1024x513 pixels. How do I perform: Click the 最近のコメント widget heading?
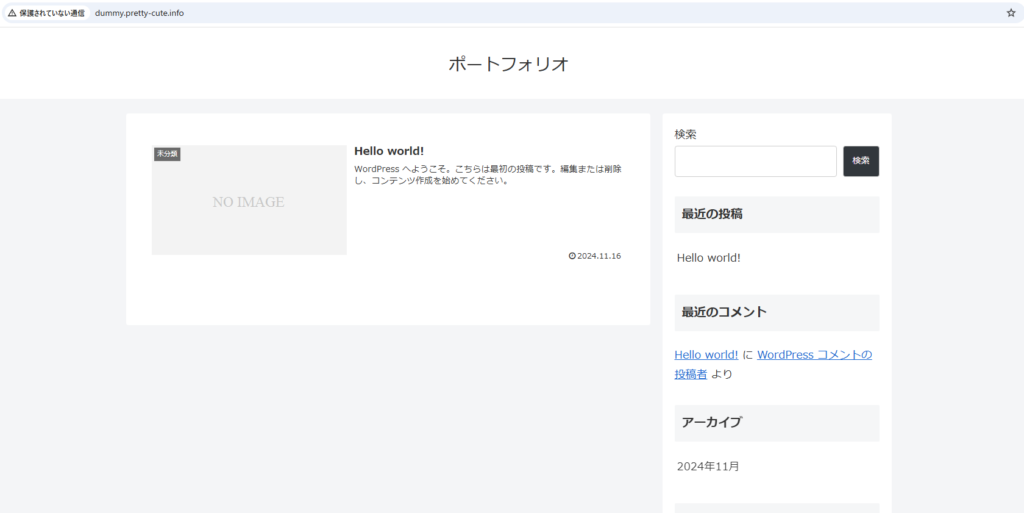pyautogui.click(x=724, y=312)
